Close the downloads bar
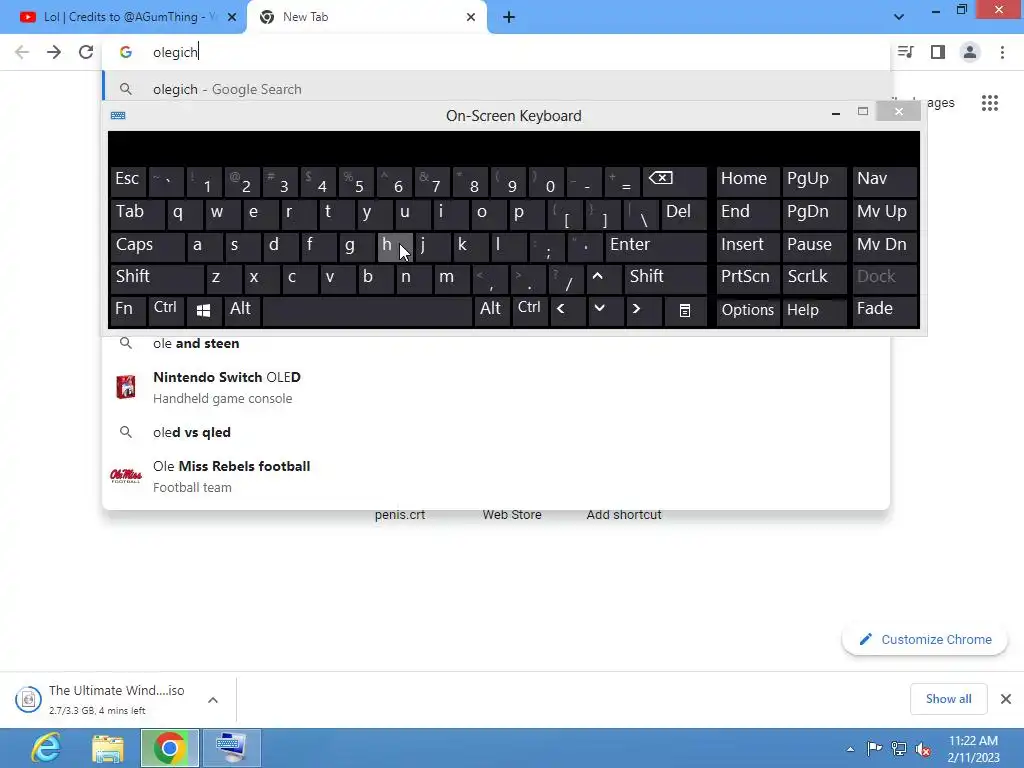 [1006, 699]
